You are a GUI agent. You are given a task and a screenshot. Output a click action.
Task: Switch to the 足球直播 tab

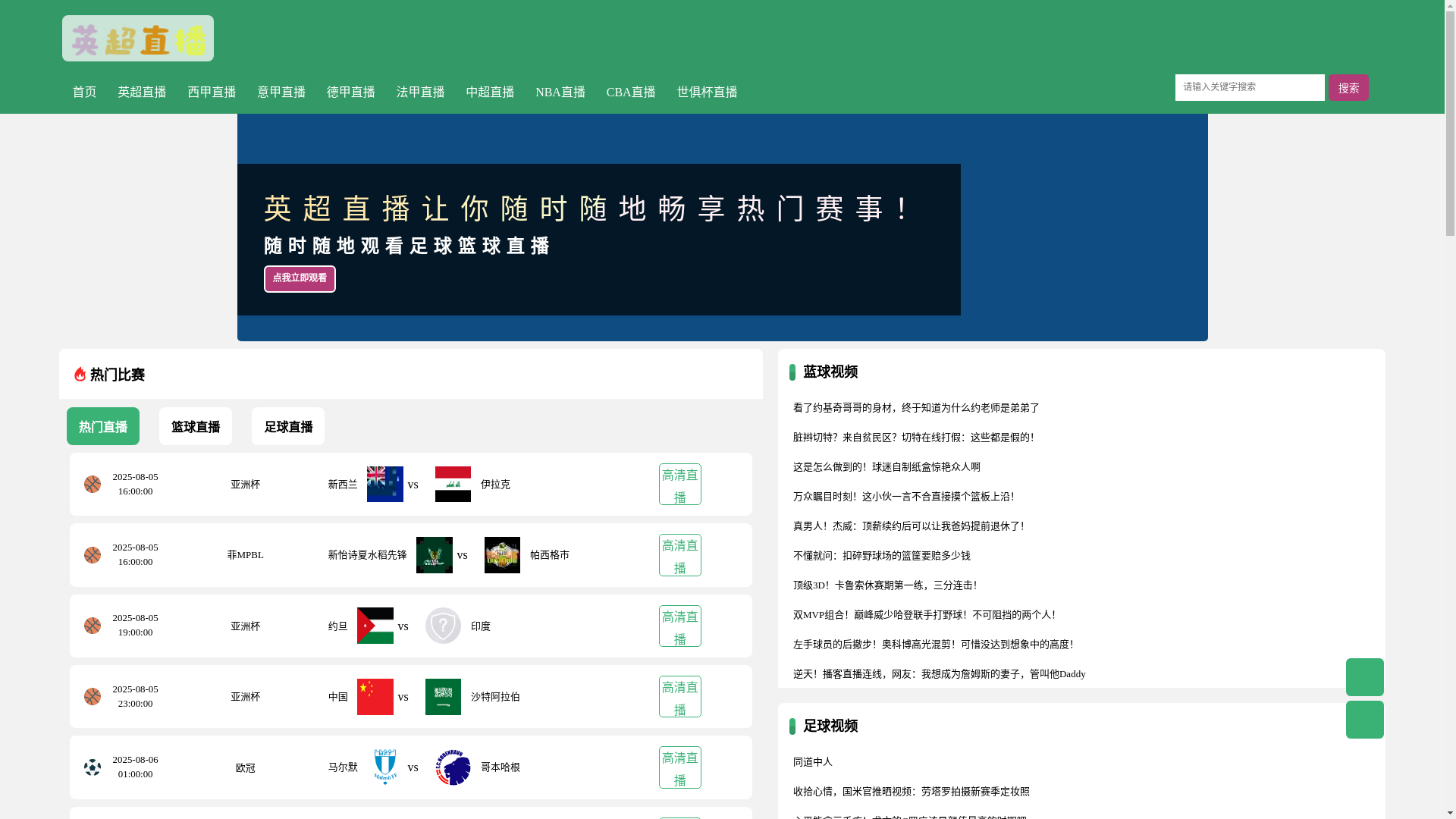(288, 426)
